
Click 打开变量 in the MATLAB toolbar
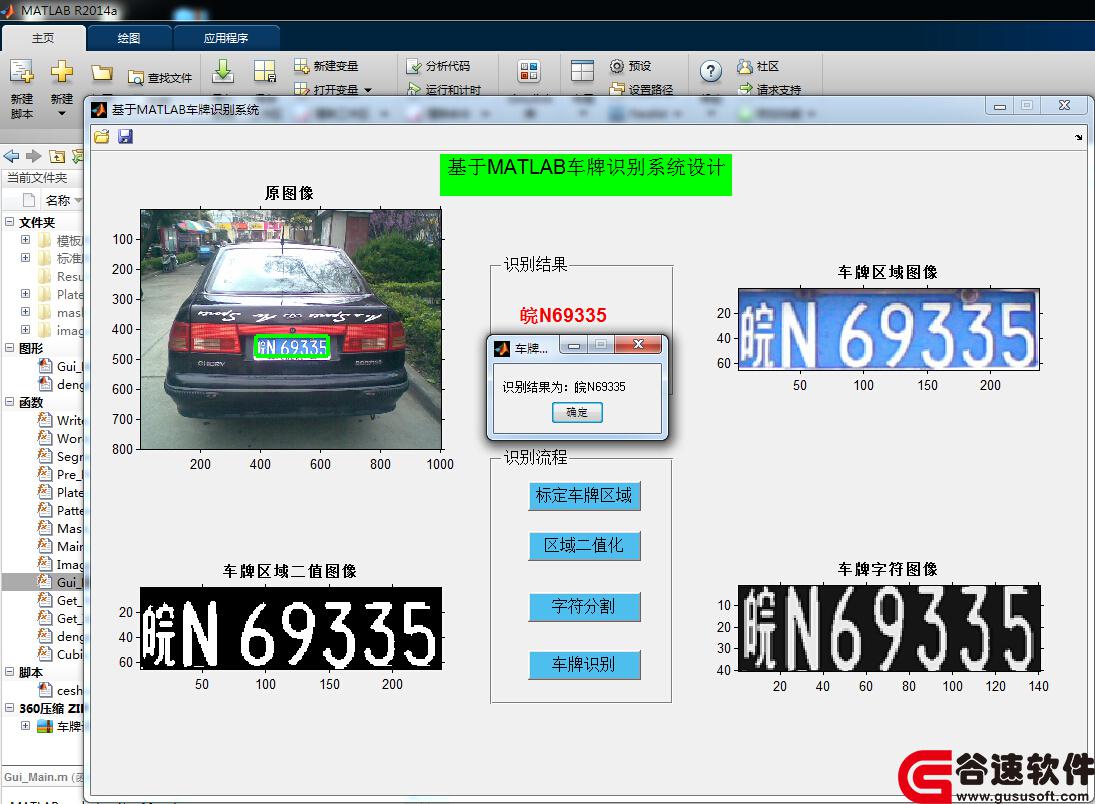(x=326, y=89)
